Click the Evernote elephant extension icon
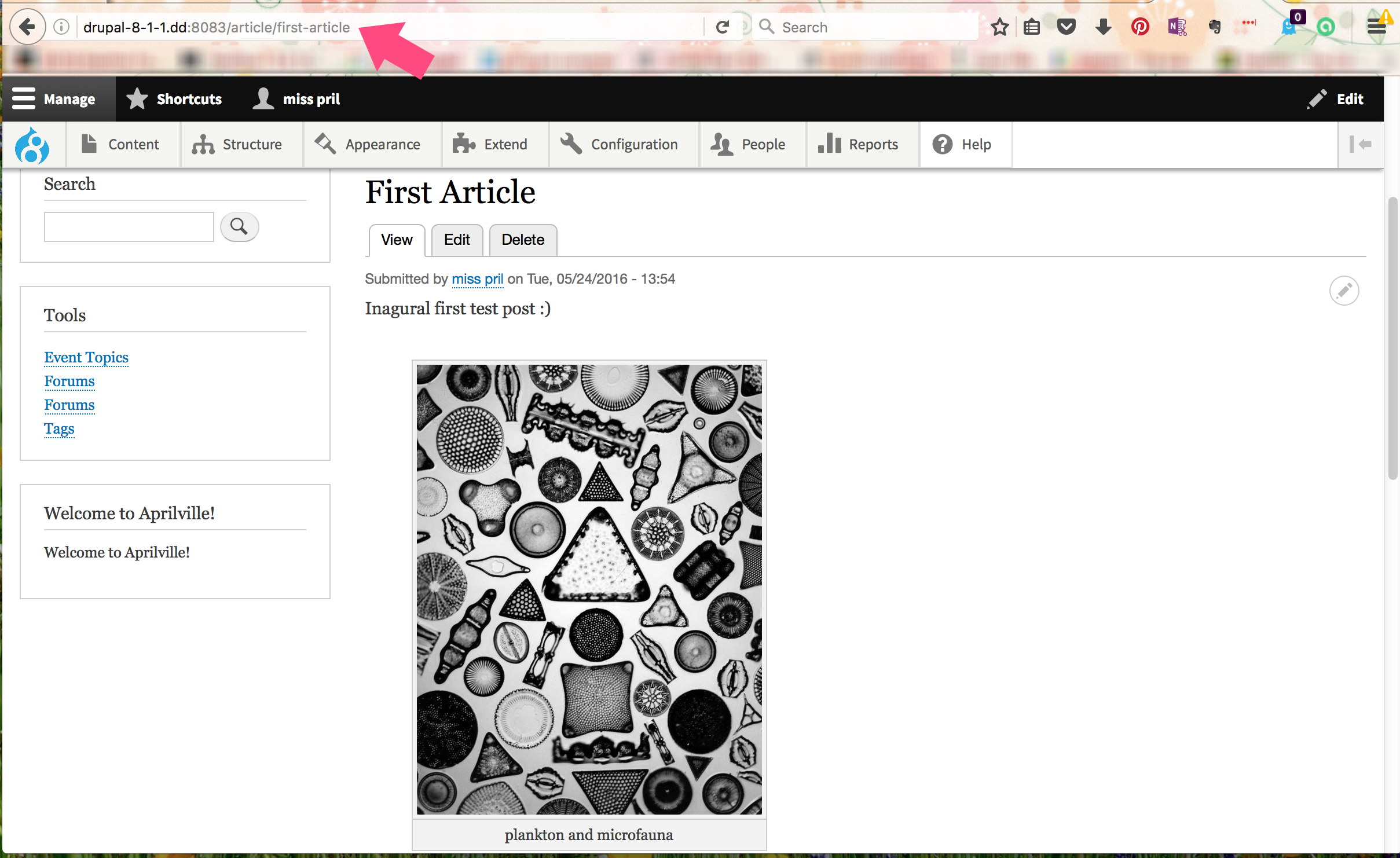The image size is (1400, 858). click(x=1215, y=27)
